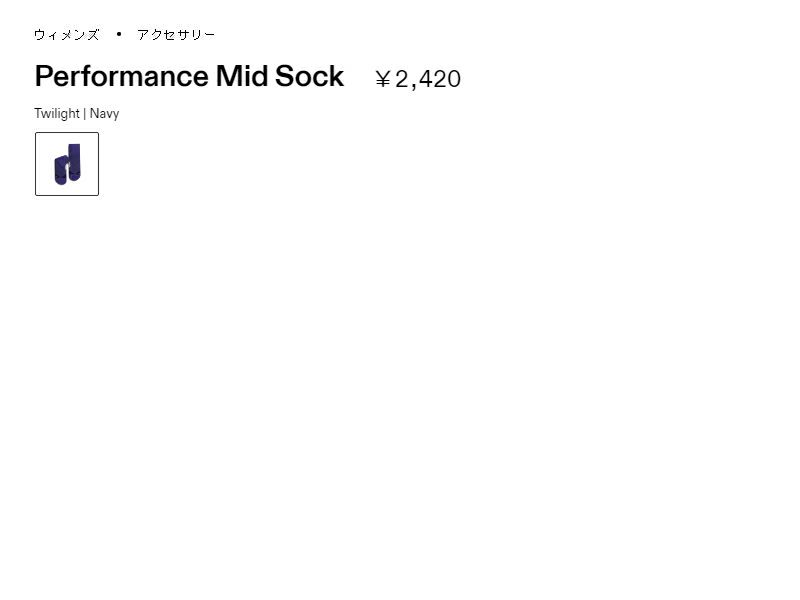Click the ¥2,420 price text
The image size is (800, 600).
click(x=418, y=79)
